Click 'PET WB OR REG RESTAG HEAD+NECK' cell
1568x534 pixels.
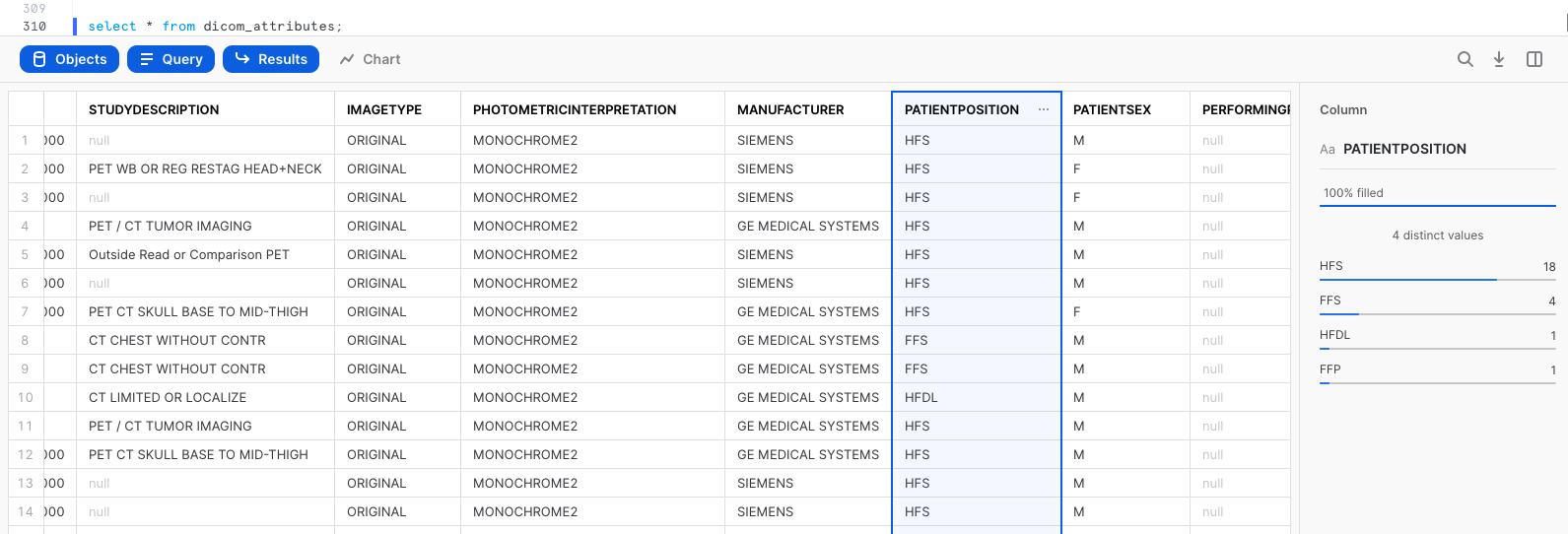pyautogui.click(x=205, y=168)
